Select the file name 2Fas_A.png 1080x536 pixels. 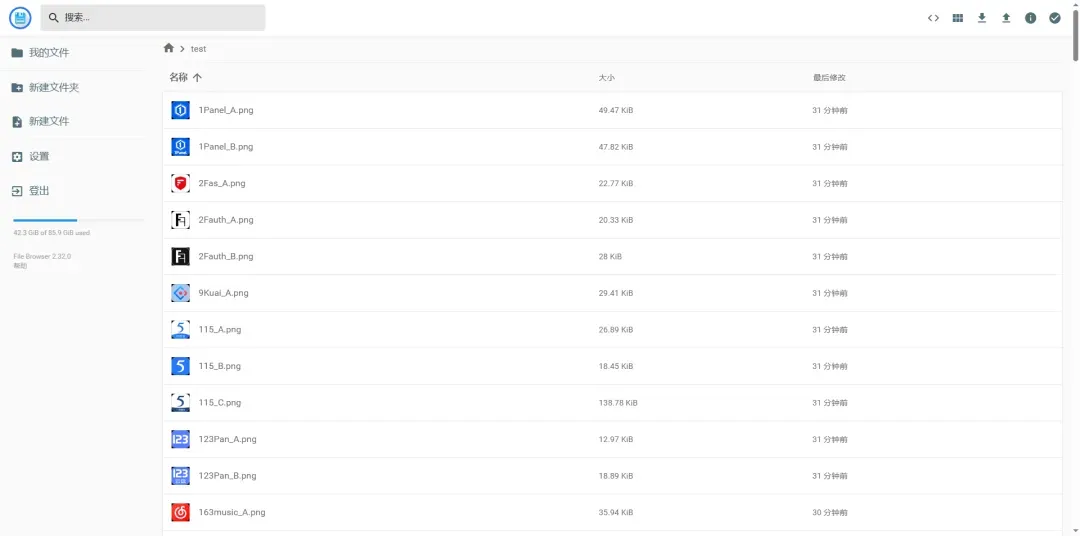point(222,183)
